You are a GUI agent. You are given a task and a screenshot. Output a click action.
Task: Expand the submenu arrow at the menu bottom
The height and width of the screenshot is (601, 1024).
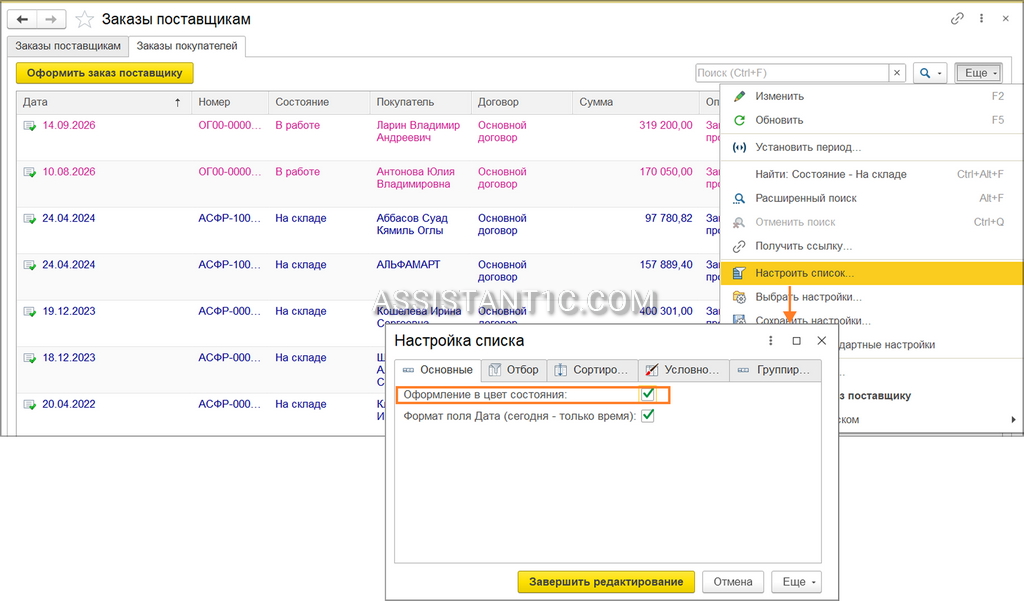click(x=1013, y=419)
